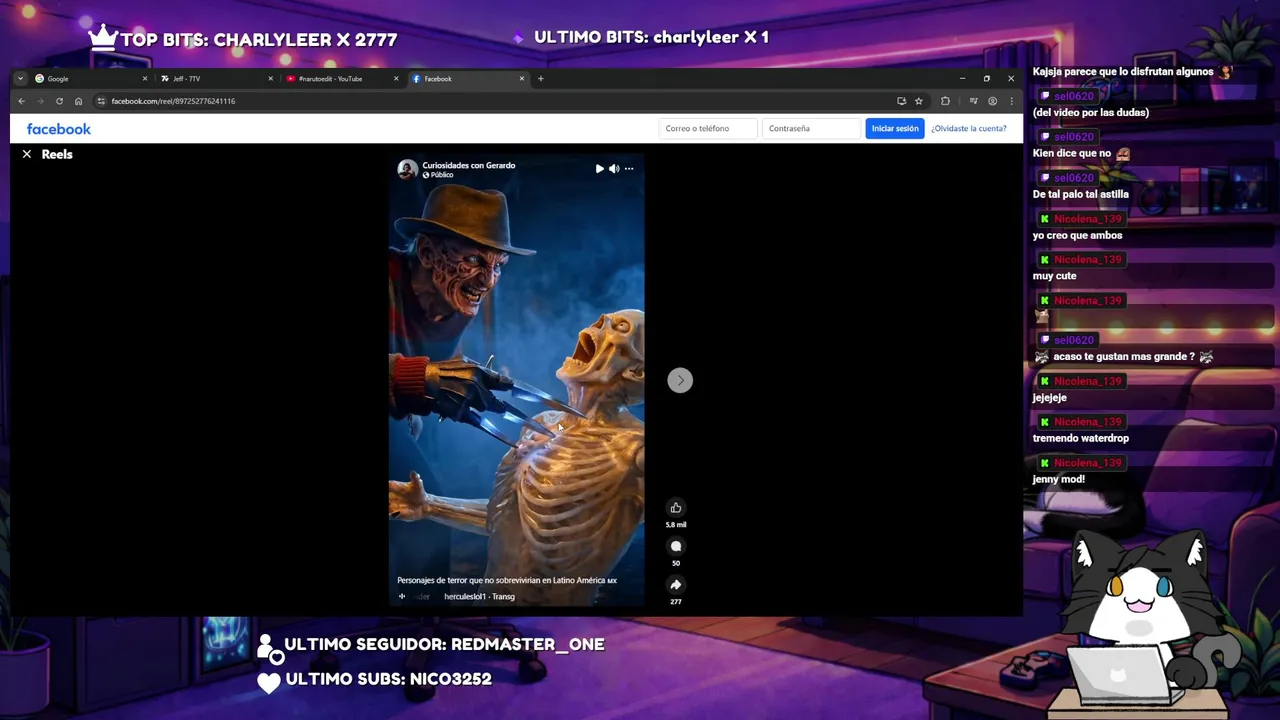
Task: Click chat message 'Kien dice que no'
Action: [x=1072, y=153]
